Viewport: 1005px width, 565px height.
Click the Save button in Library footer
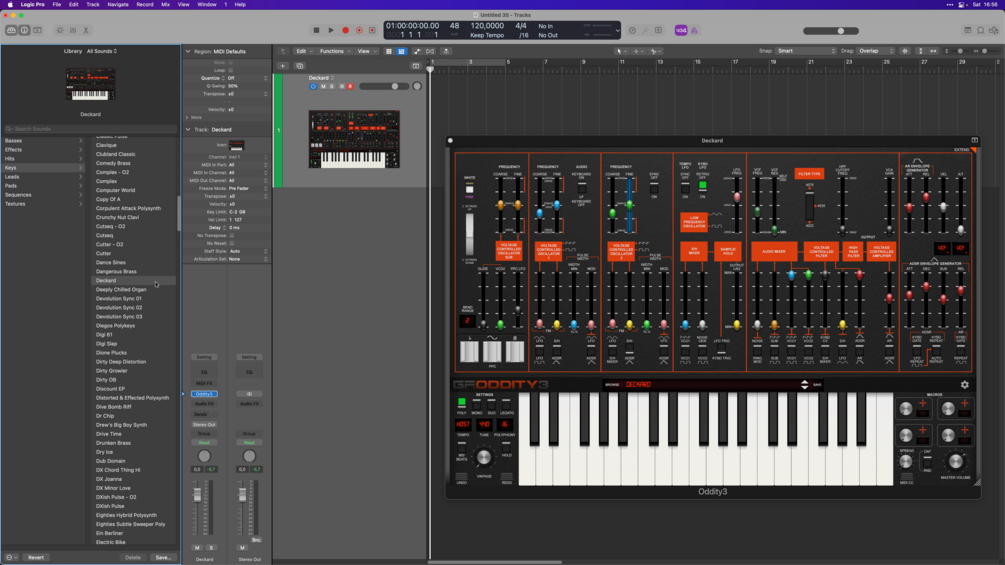point(163,557)
